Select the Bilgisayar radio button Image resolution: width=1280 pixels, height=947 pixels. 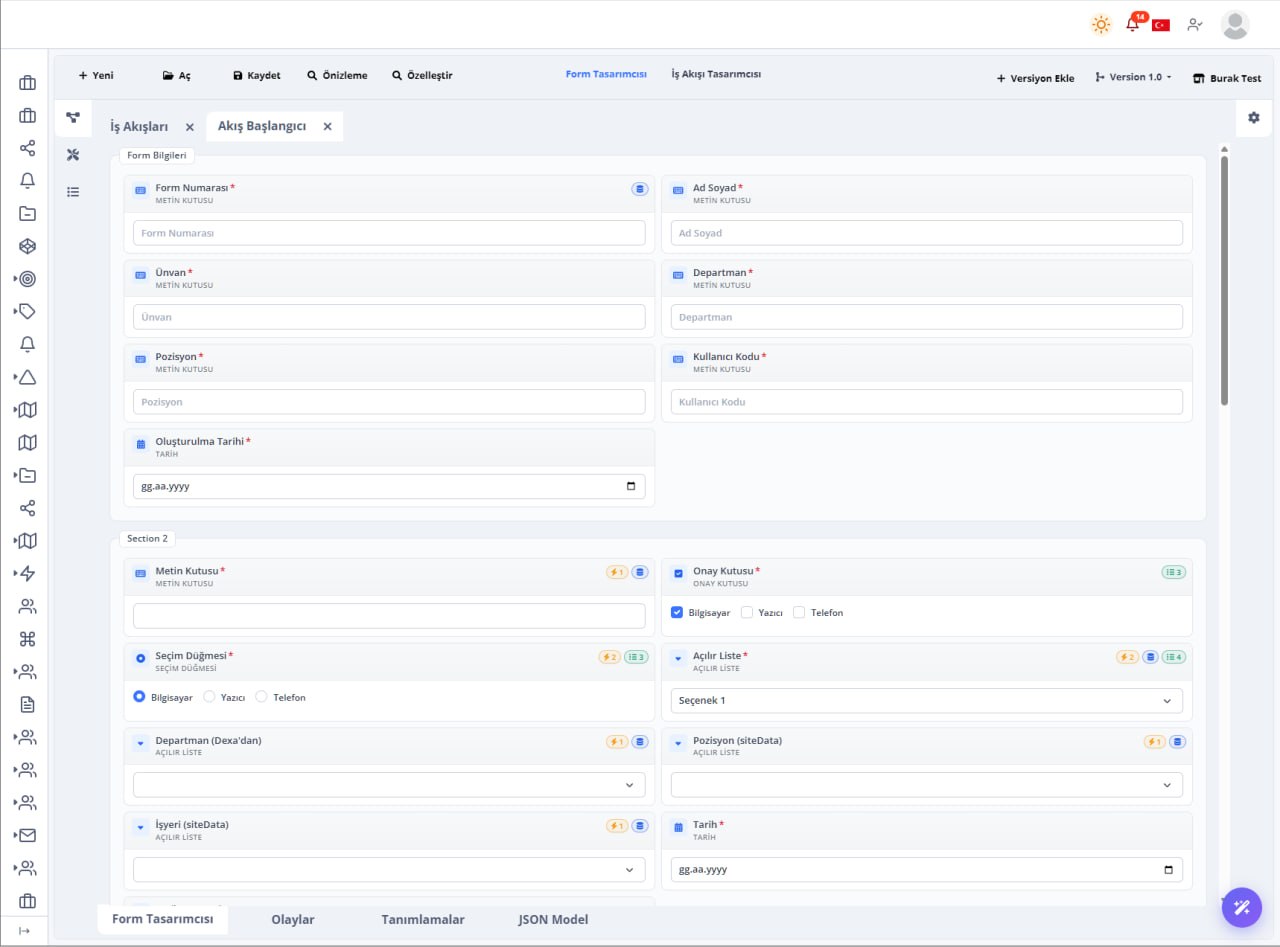(x=140, y=697)
